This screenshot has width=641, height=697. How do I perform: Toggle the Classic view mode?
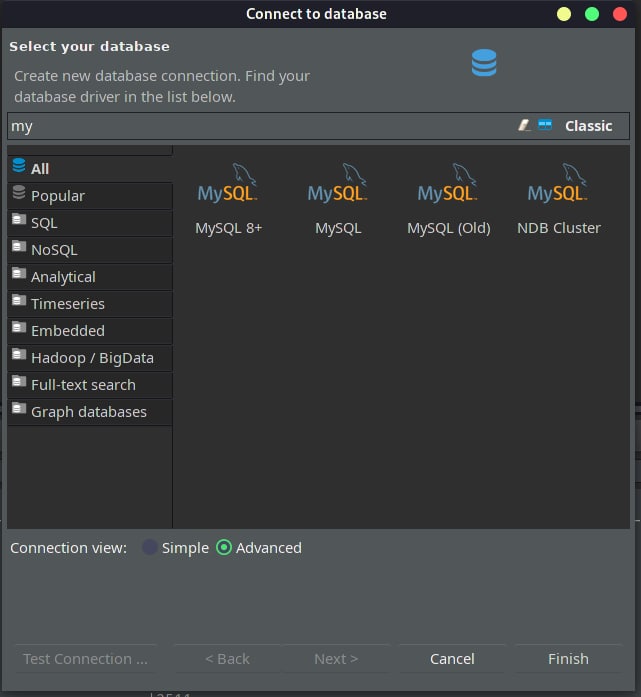(x=589, y=126)
